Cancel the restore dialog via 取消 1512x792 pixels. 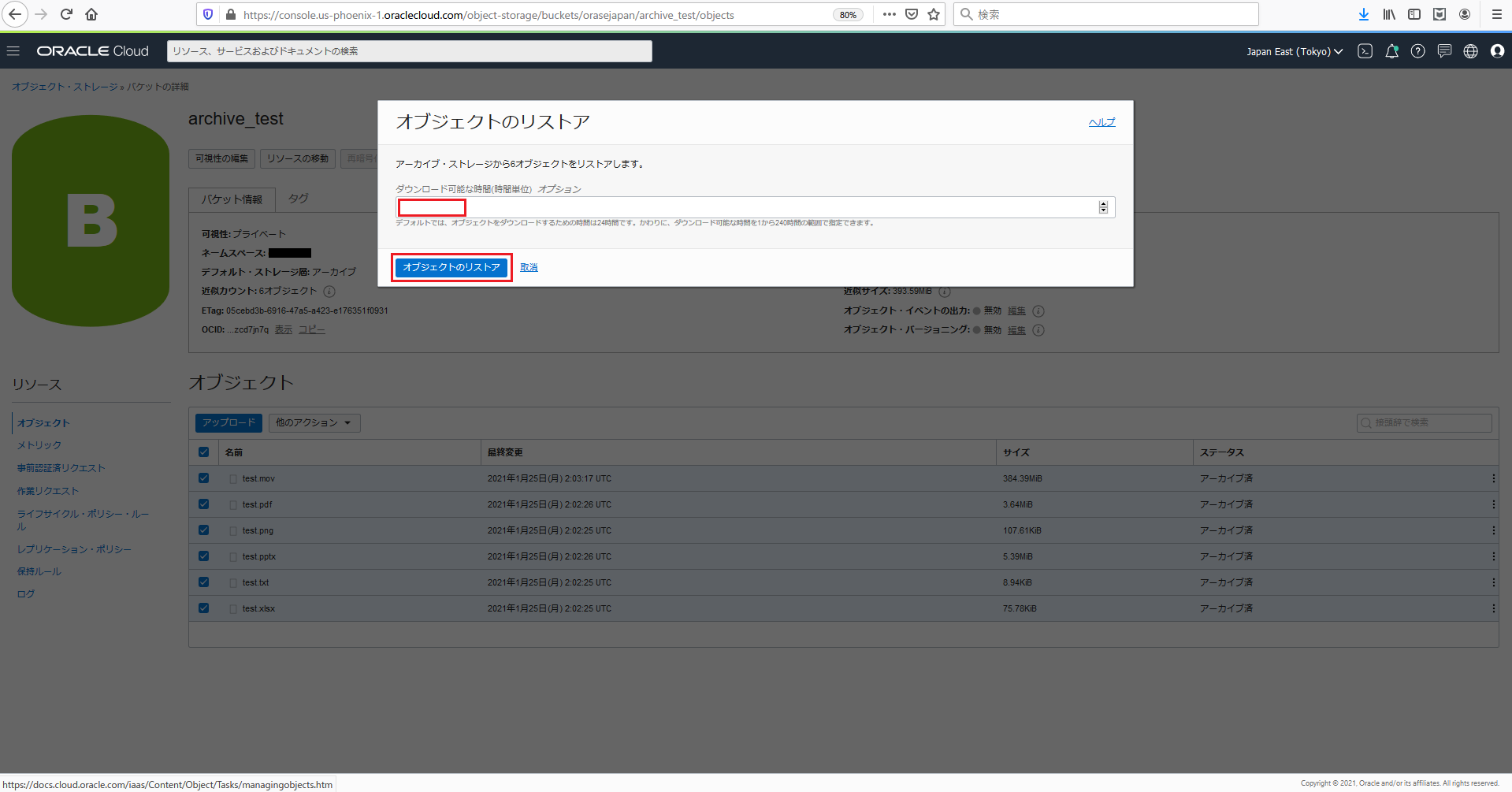(x=529, y=268)
